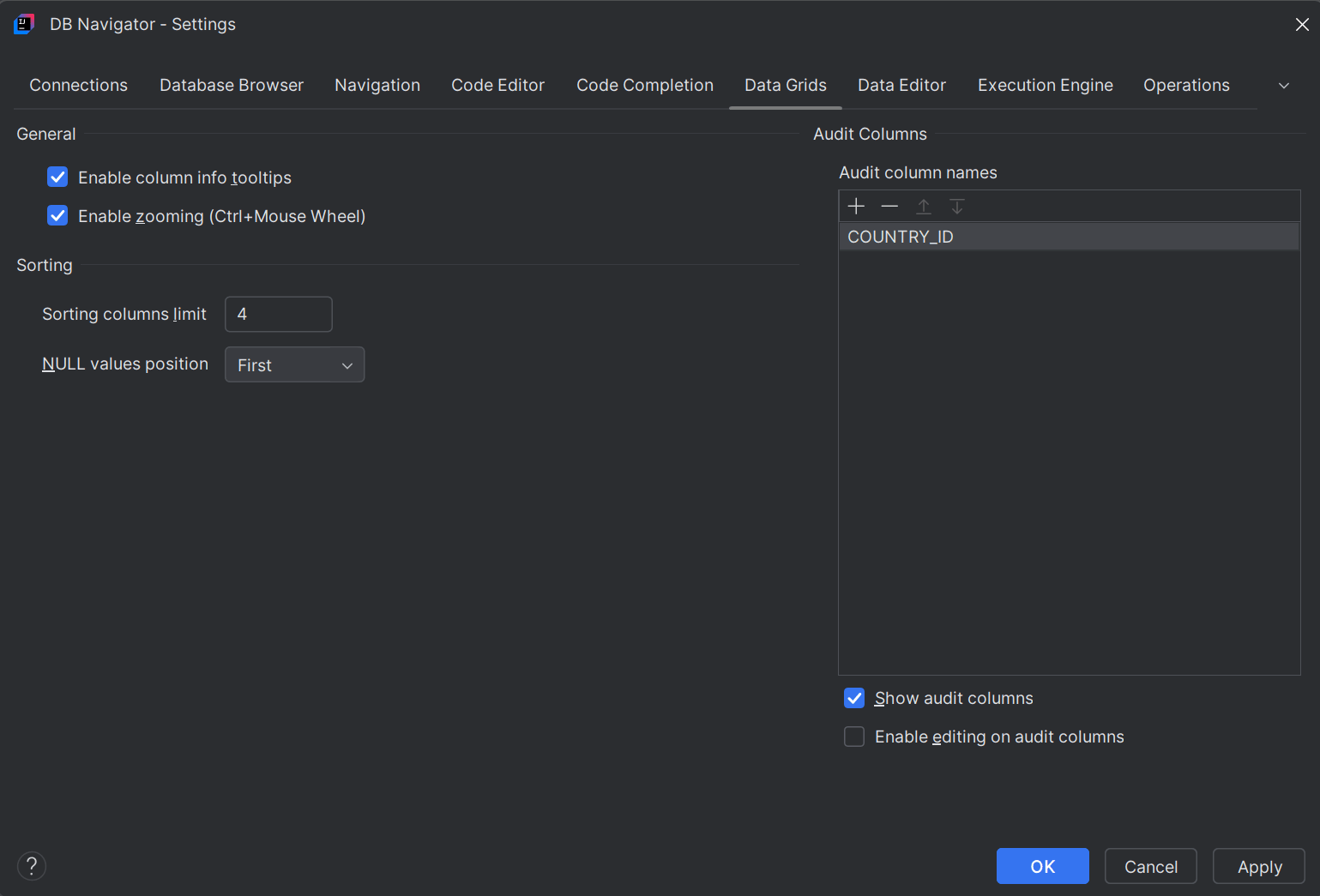Toggle Enable zooming (Ctrl+Mouse Wheel)

pyautogui.click(x=57, y=216)
